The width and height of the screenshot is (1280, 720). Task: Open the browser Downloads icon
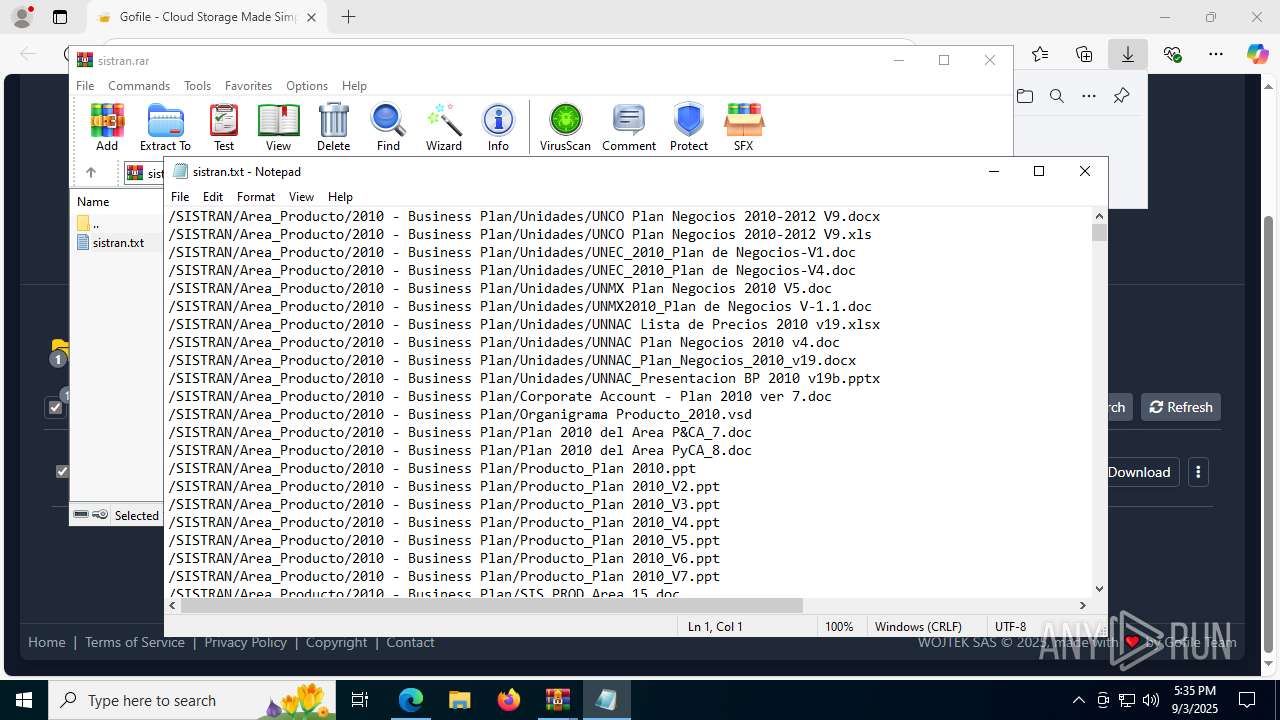(x=1128, y=54)
